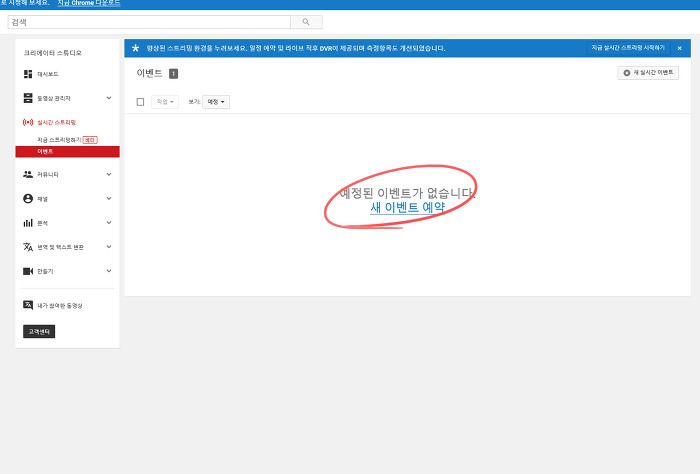
Task: Follow the 새 이벤트 예약 link
Action: click(x=408, y=208)
